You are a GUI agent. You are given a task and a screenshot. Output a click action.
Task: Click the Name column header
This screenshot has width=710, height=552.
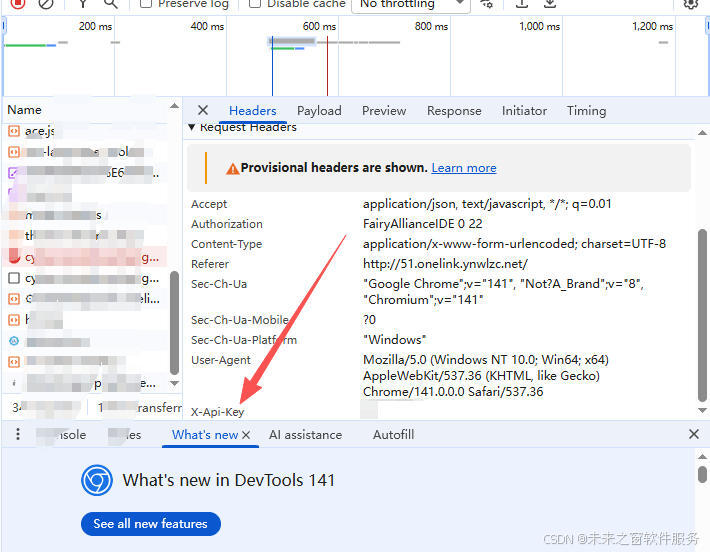point(24,110)
